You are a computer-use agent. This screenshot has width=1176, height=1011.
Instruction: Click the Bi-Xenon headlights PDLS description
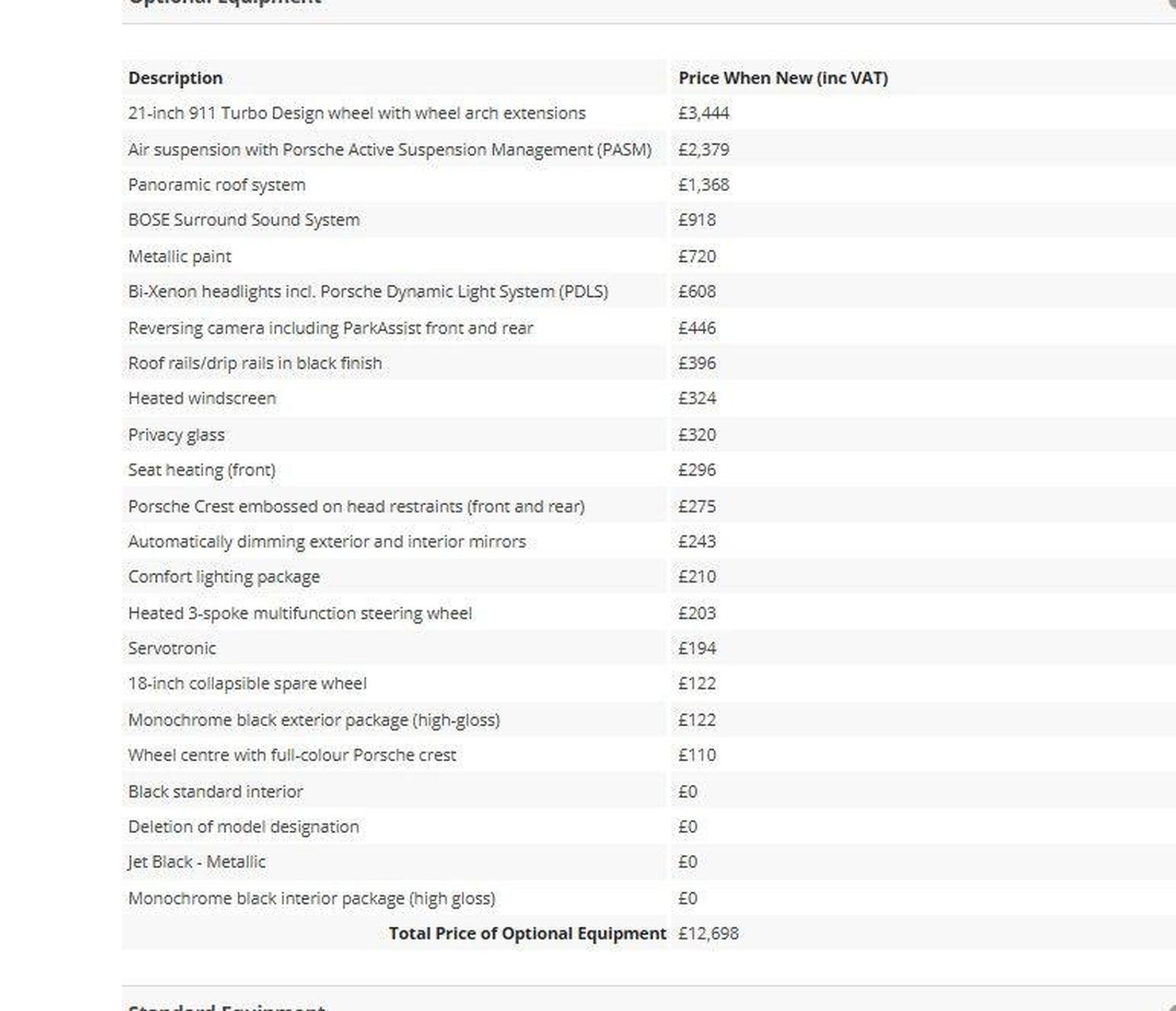[368, 292]
